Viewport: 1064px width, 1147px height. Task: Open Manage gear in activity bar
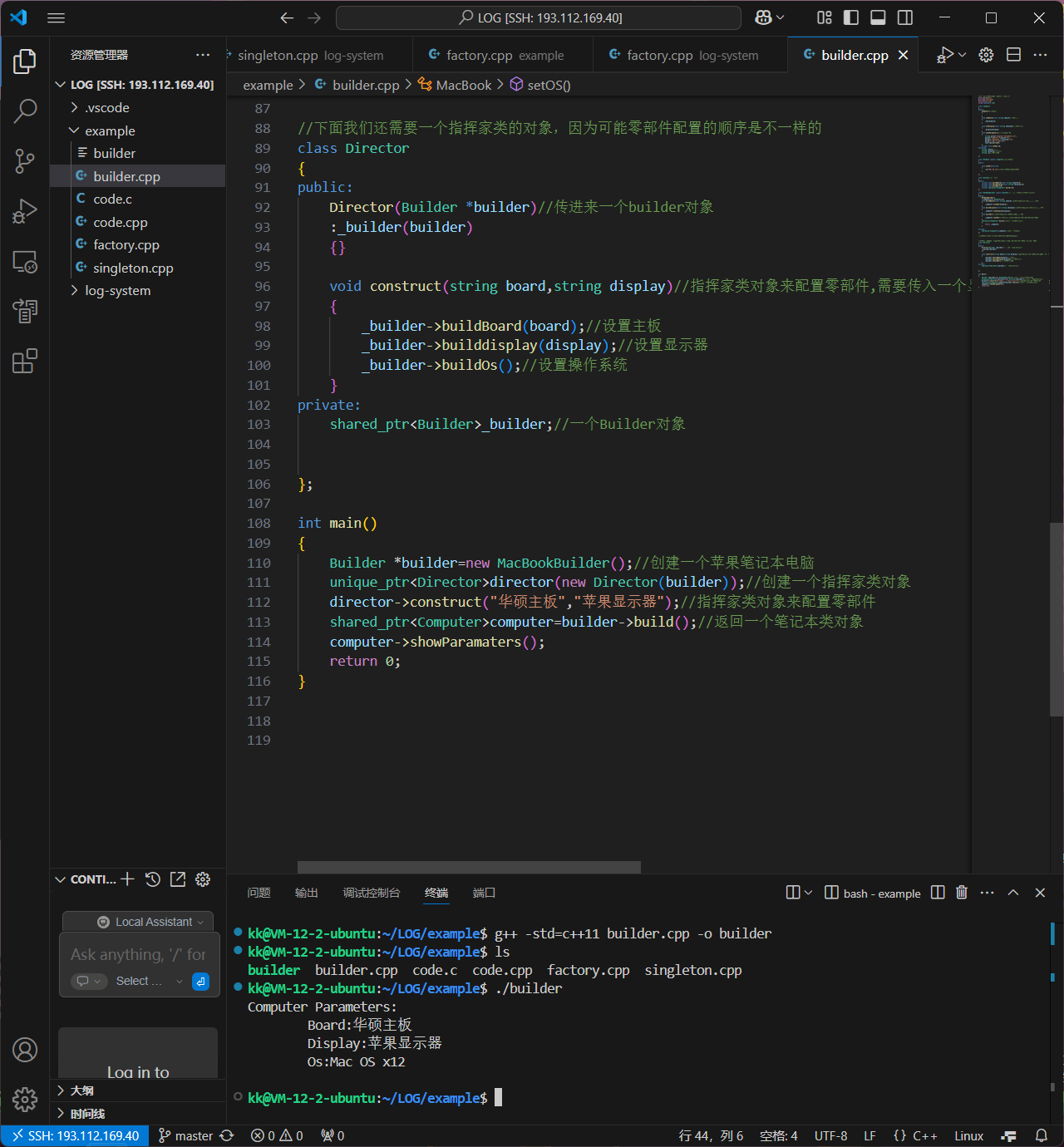click(x=25, y=1100)
